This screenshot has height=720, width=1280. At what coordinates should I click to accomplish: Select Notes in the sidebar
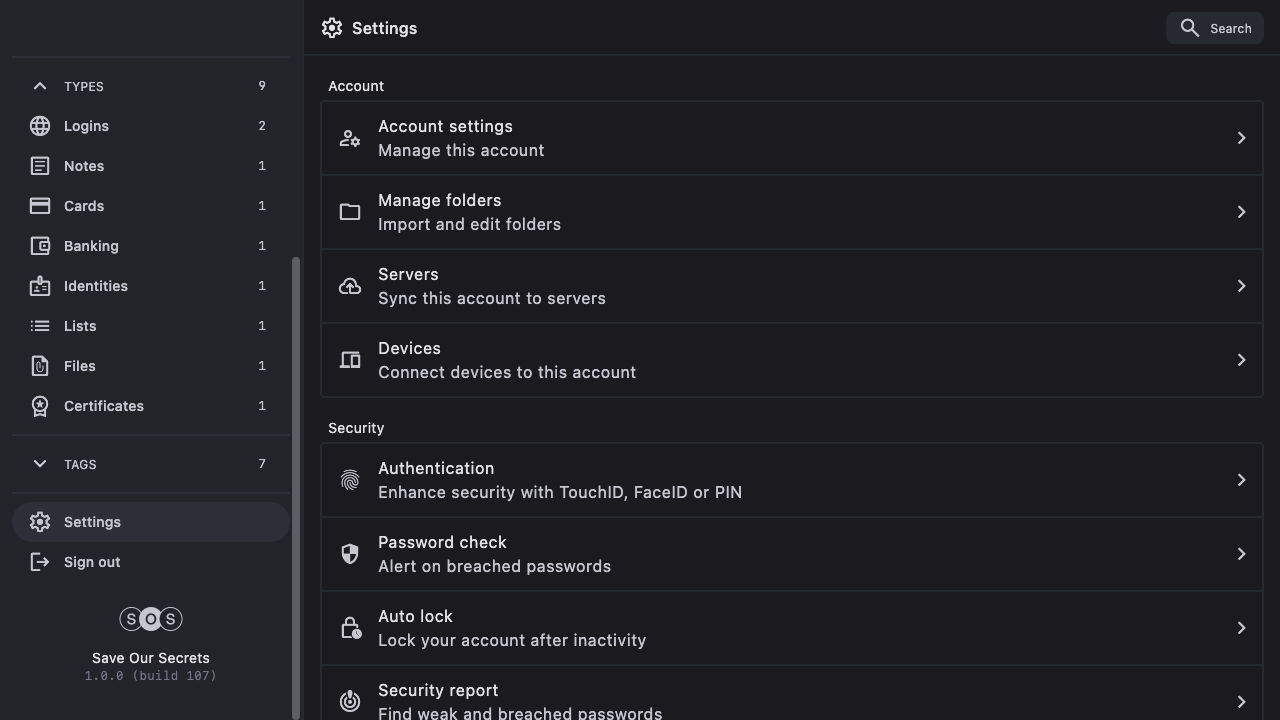(x=84, y=166)
